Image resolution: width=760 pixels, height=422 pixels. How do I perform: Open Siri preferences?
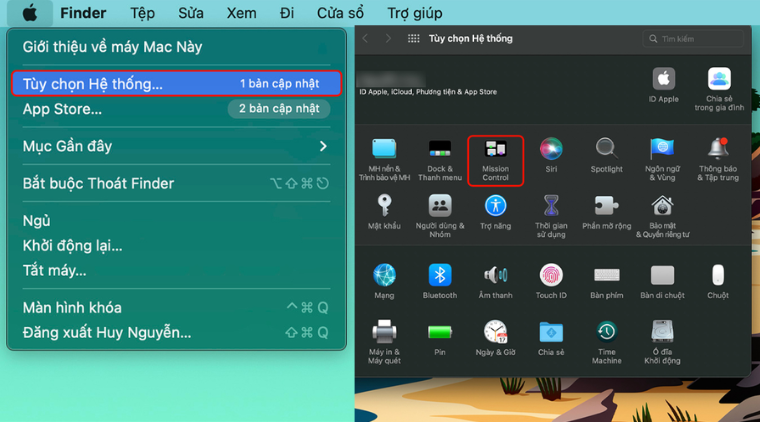[x=551, y=156]
